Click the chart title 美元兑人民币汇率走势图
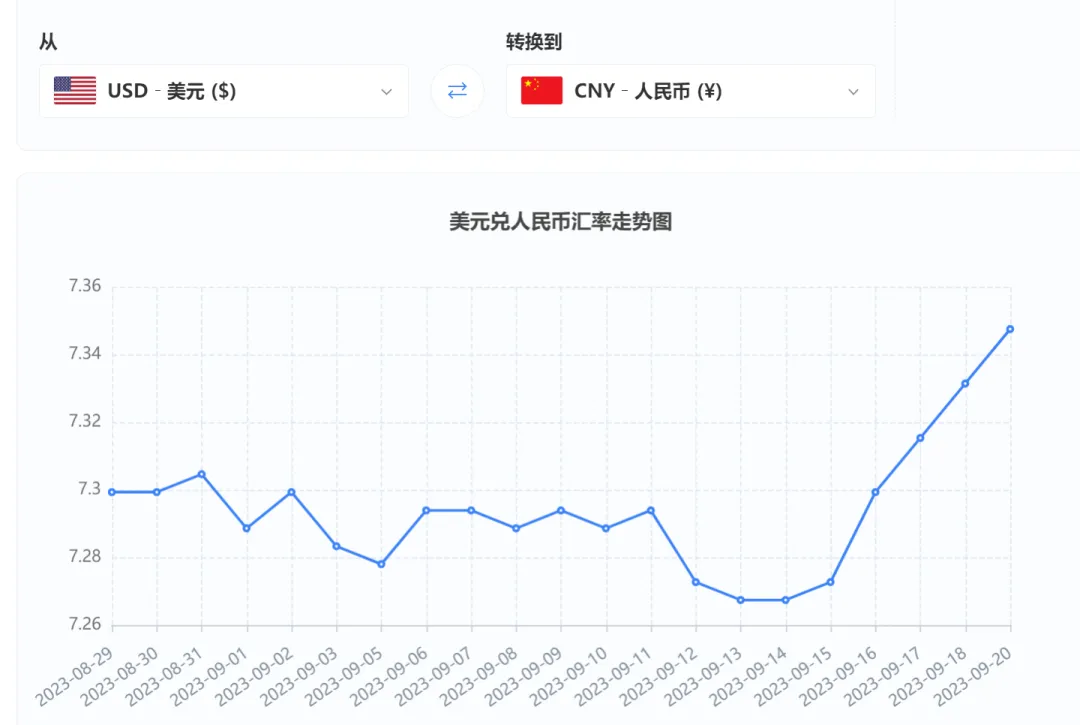The height and width of the screenshot is (725, 1080). [561, 222]
